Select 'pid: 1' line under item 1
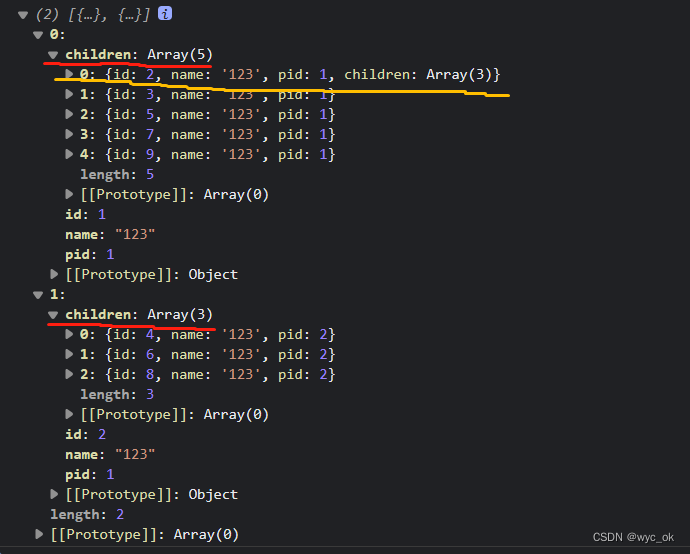Viewport: 690px width, 554px height. click(90, 474)
